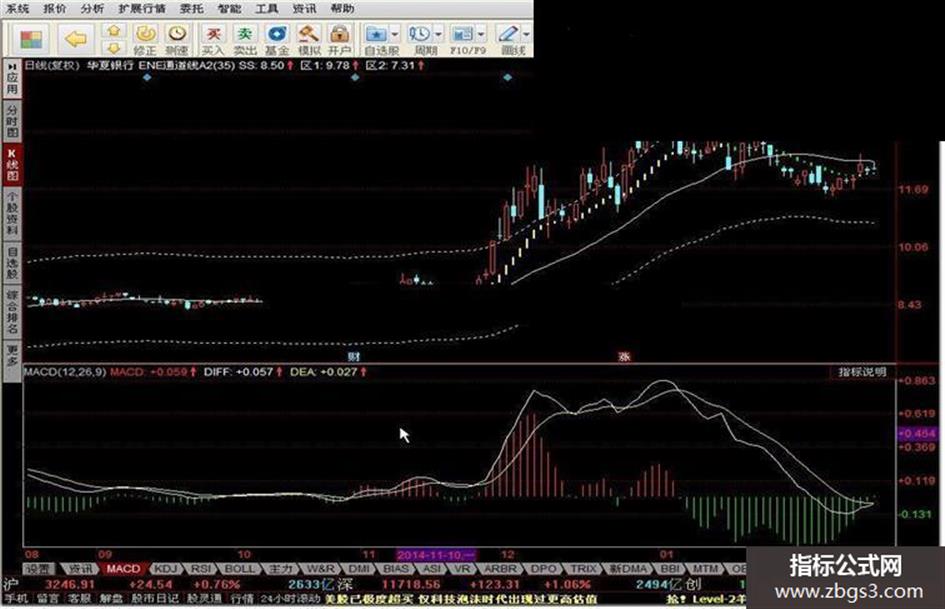This screenshot has height=609, width=945.
Task: Open the 资讯 menu
Action: tap(304, 8)
